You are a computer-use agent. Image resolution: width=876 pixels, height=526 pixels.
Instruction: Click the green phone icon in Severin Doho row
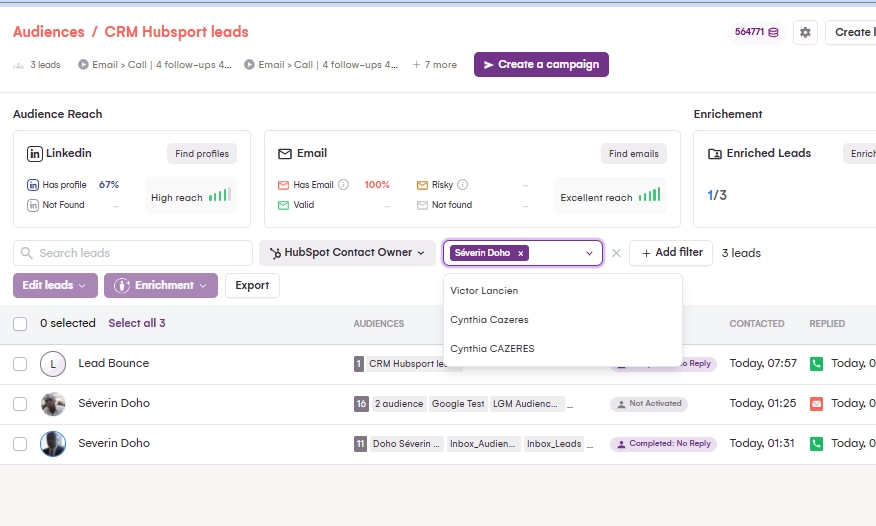point(816,444)
